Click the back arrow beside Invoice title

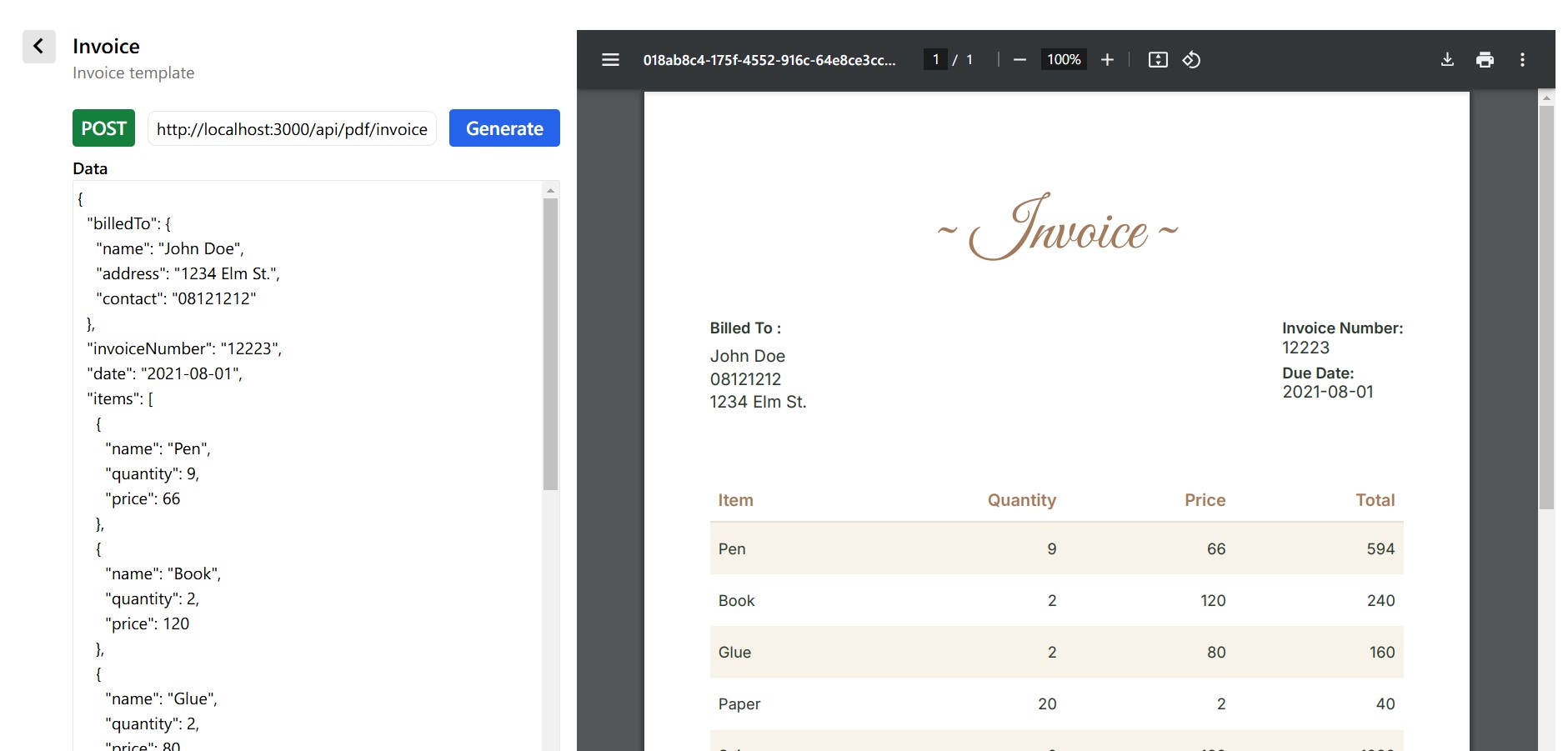click(38, 47)
